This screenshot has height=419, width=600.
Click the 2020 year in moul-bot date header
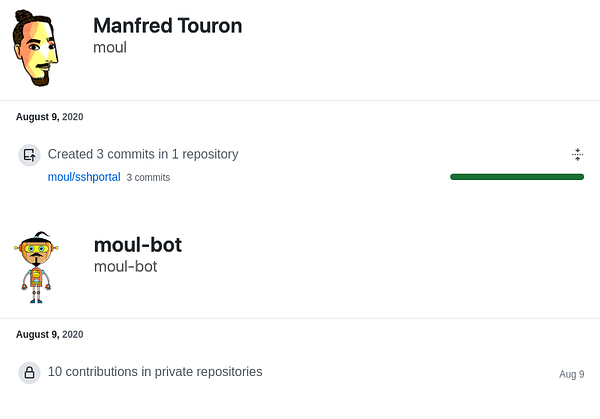(73, 334)
